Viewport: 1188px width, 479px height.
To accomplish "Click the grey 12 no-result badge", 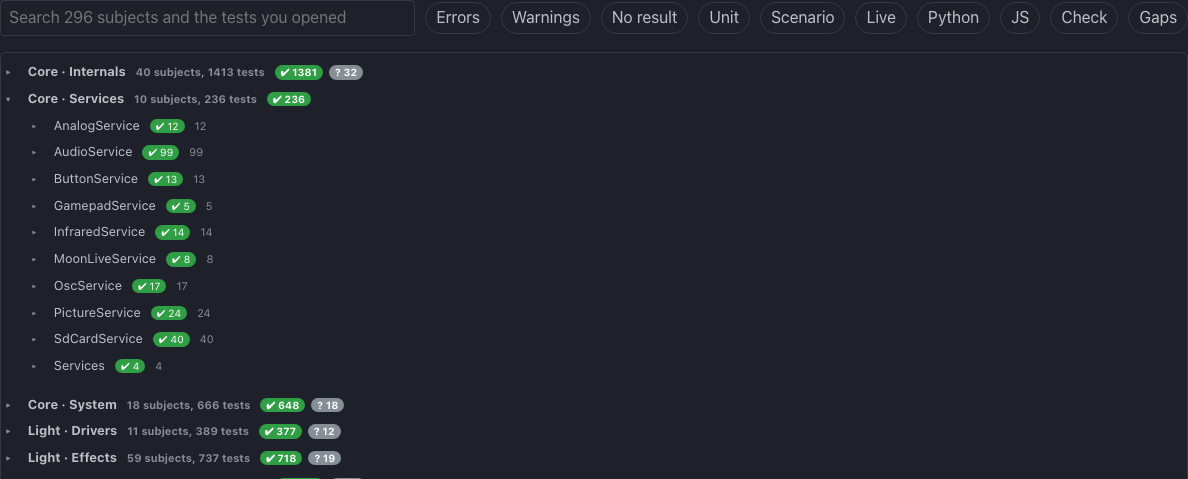I will tap(324, 431).
